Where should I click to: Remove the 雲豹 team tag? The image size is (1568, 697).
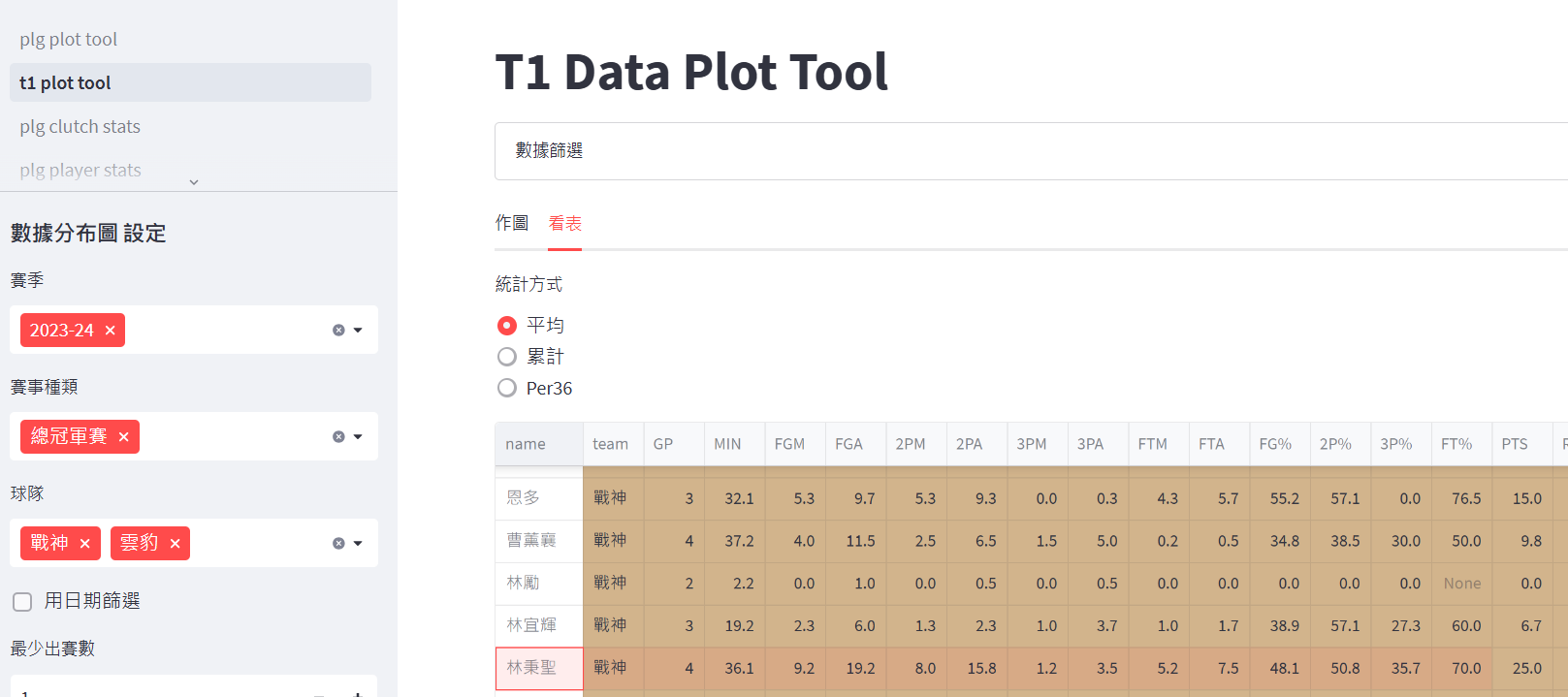tap(175, 544)
